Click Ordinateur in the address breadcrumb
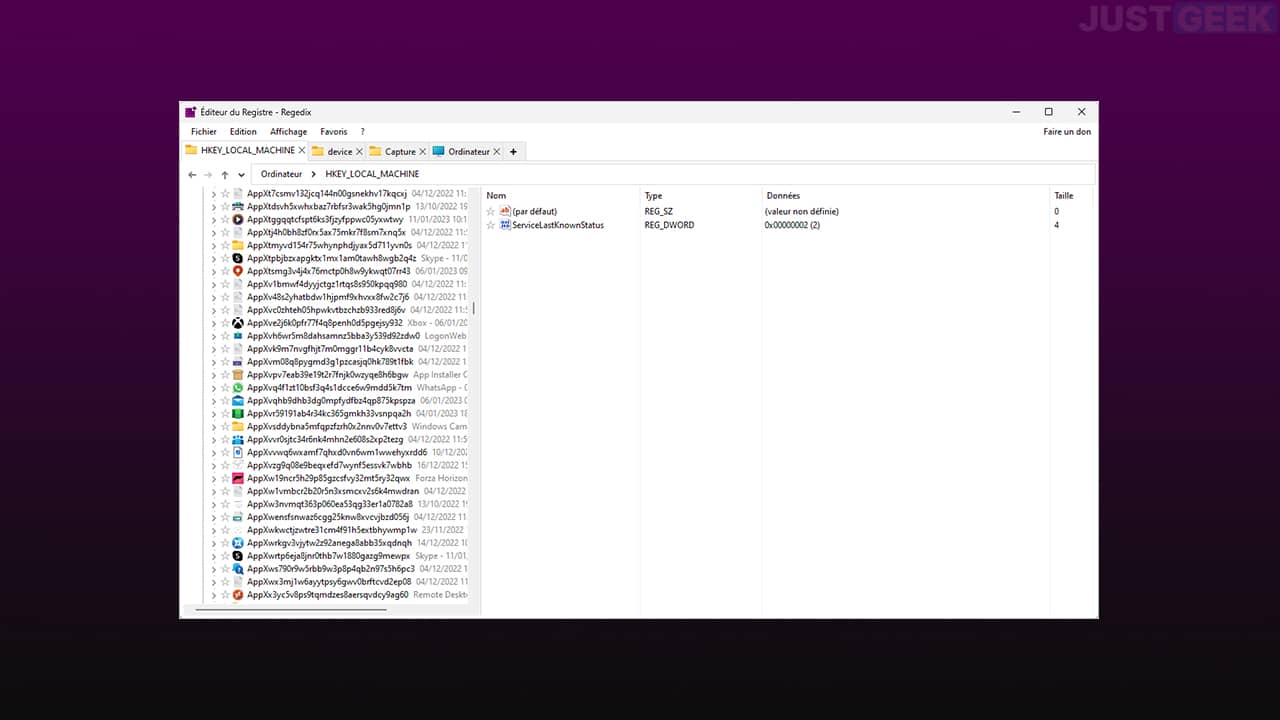This screenshot has width=1280, height=720. (281, 174)
